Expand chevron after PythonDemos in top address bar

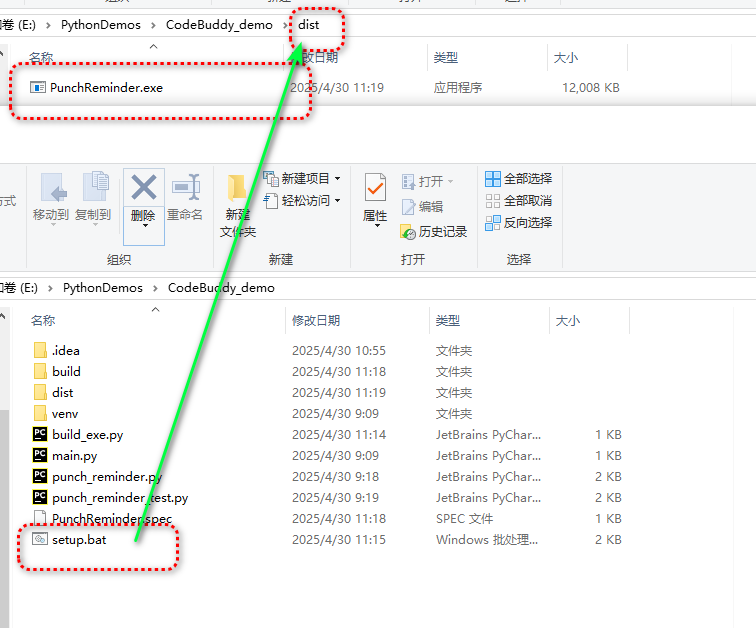click(x=153, y=25)
